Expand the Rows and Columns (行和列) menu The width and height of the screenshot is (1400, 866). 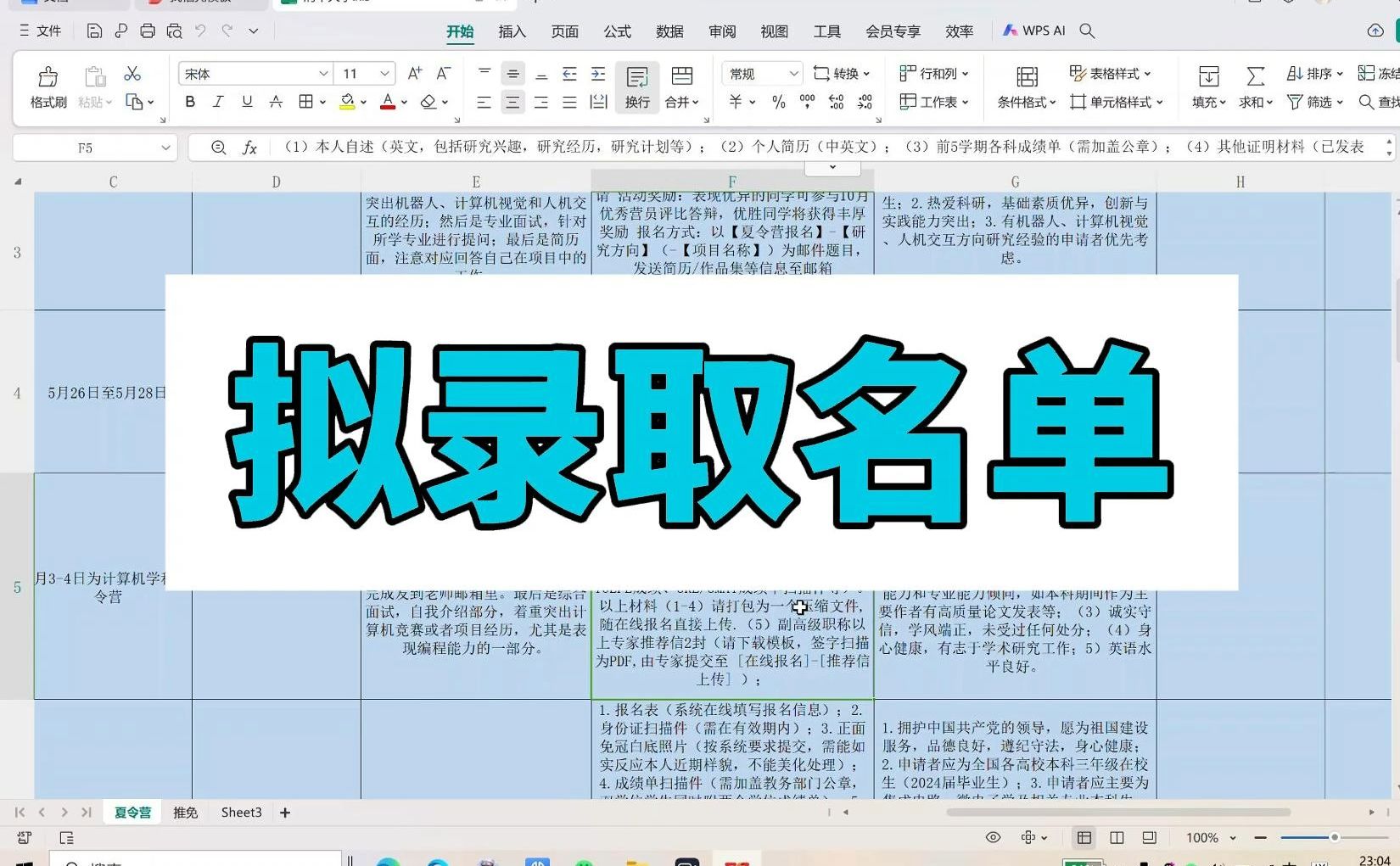[933, 74]
